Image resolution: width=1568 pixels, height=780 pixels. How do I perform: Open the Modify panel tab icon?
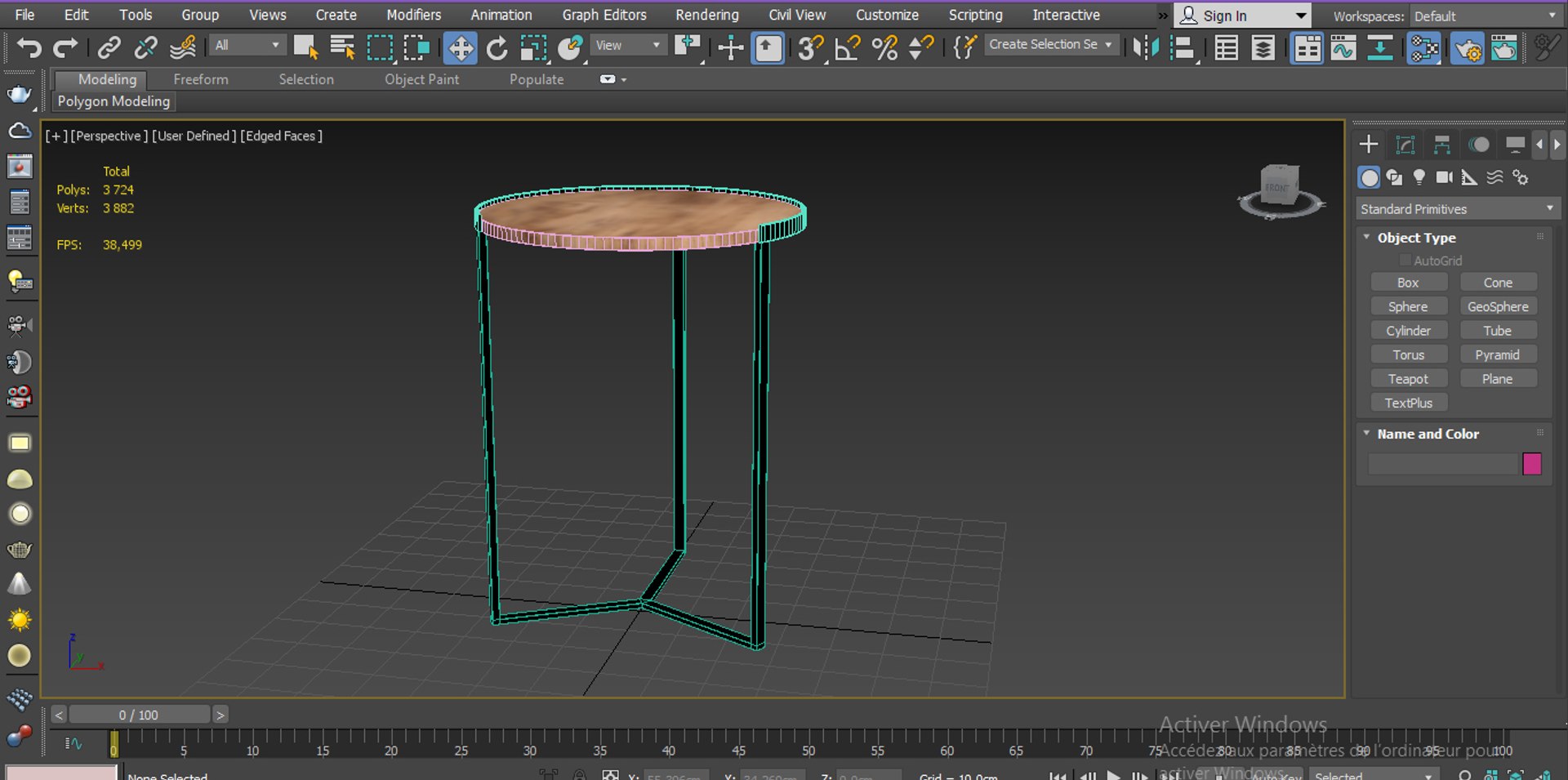pos(1405,145)
